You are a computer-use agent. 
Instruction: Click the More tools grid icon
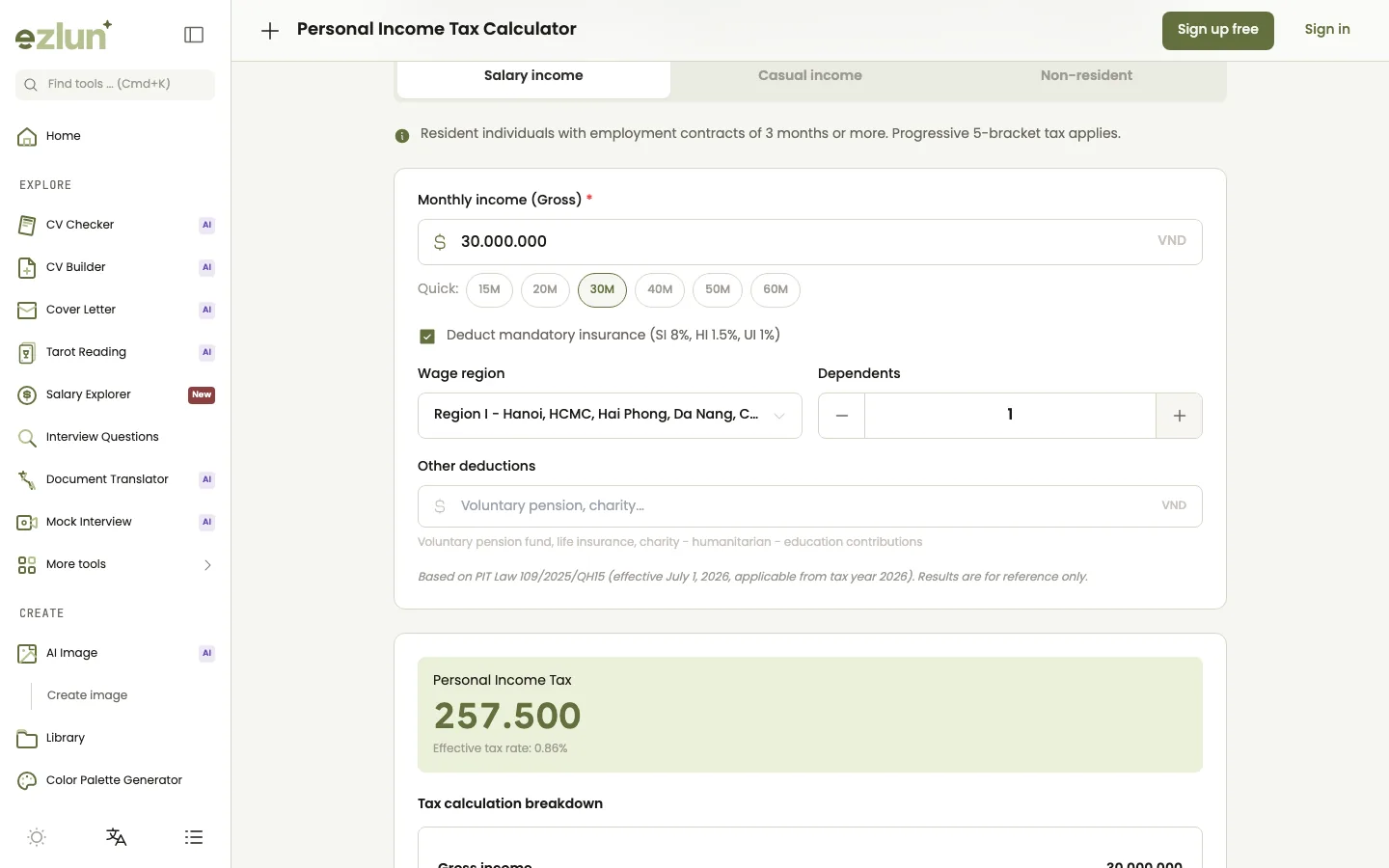[x=27, y=564]
